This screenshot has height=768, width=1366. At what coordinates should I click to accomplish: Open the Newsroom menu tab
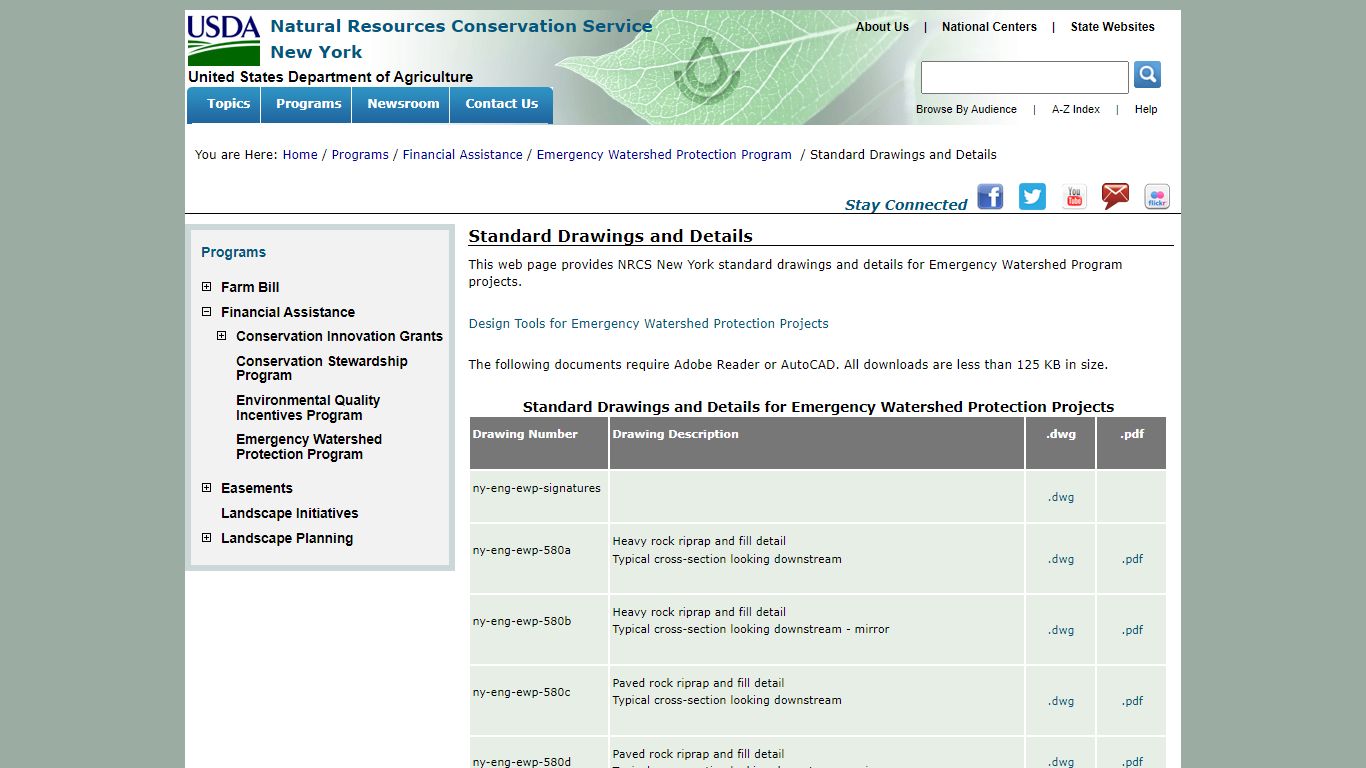(x=401, y=104)
